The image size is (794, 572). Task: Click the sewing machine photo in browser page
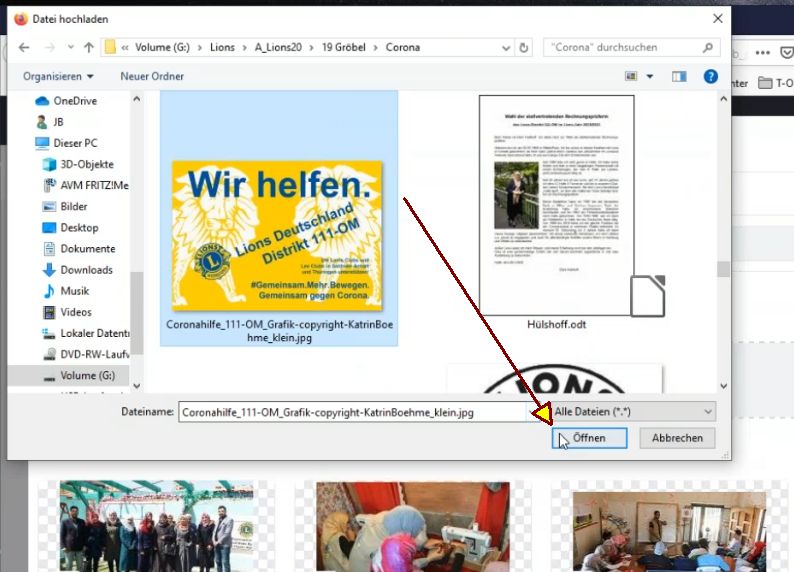click(x=413, y=527)
